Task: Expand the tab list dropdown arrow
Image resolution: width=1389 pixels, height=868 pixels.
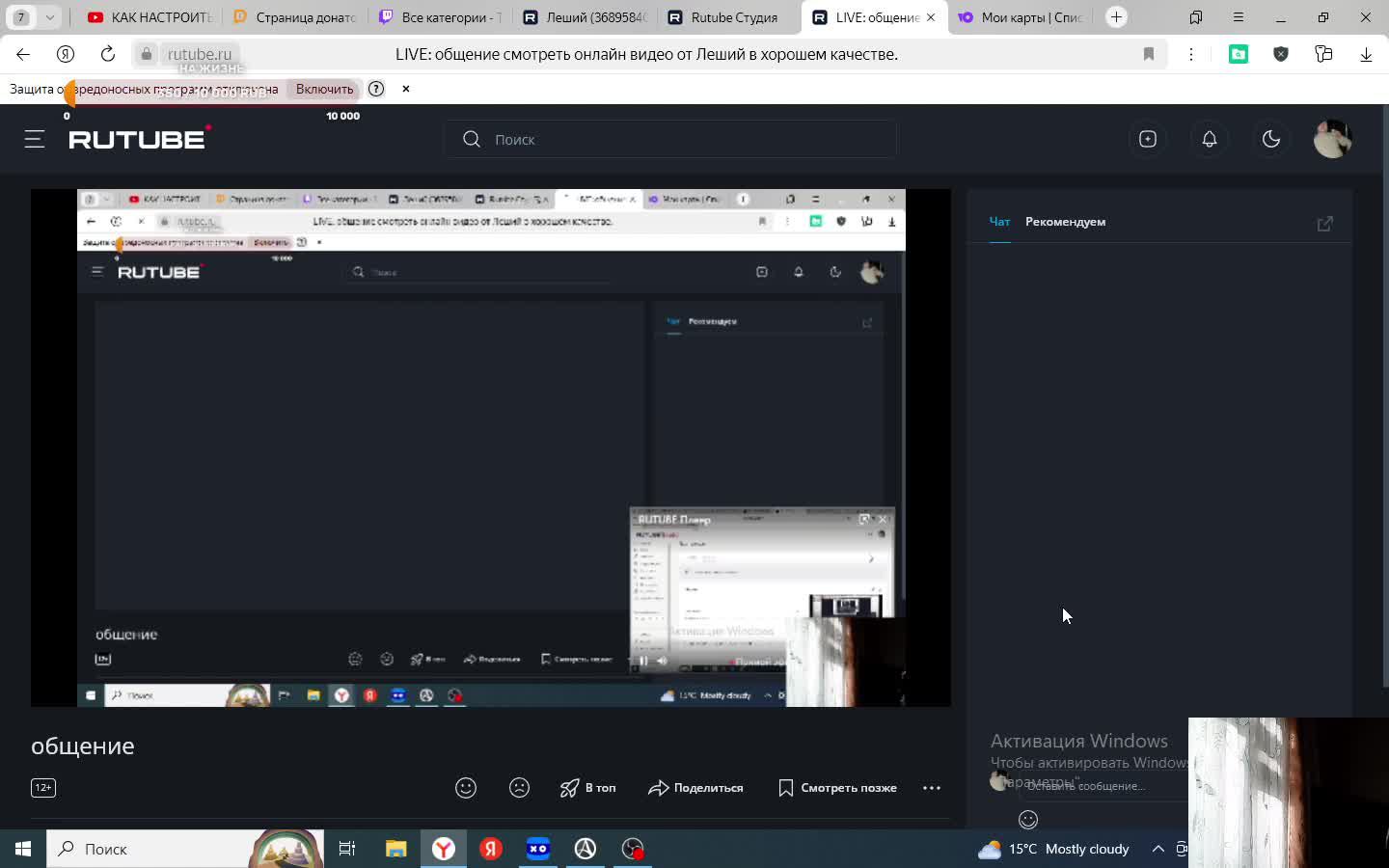Action: tap(50, 17)
